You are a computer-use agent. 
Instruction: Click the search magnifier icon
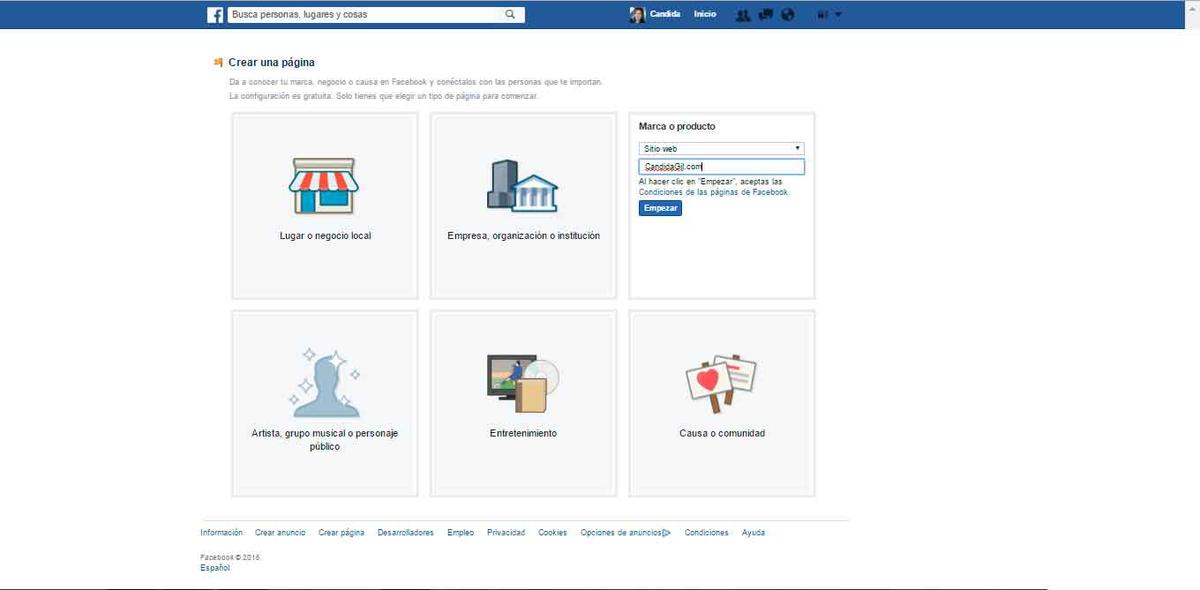(510, 15)
